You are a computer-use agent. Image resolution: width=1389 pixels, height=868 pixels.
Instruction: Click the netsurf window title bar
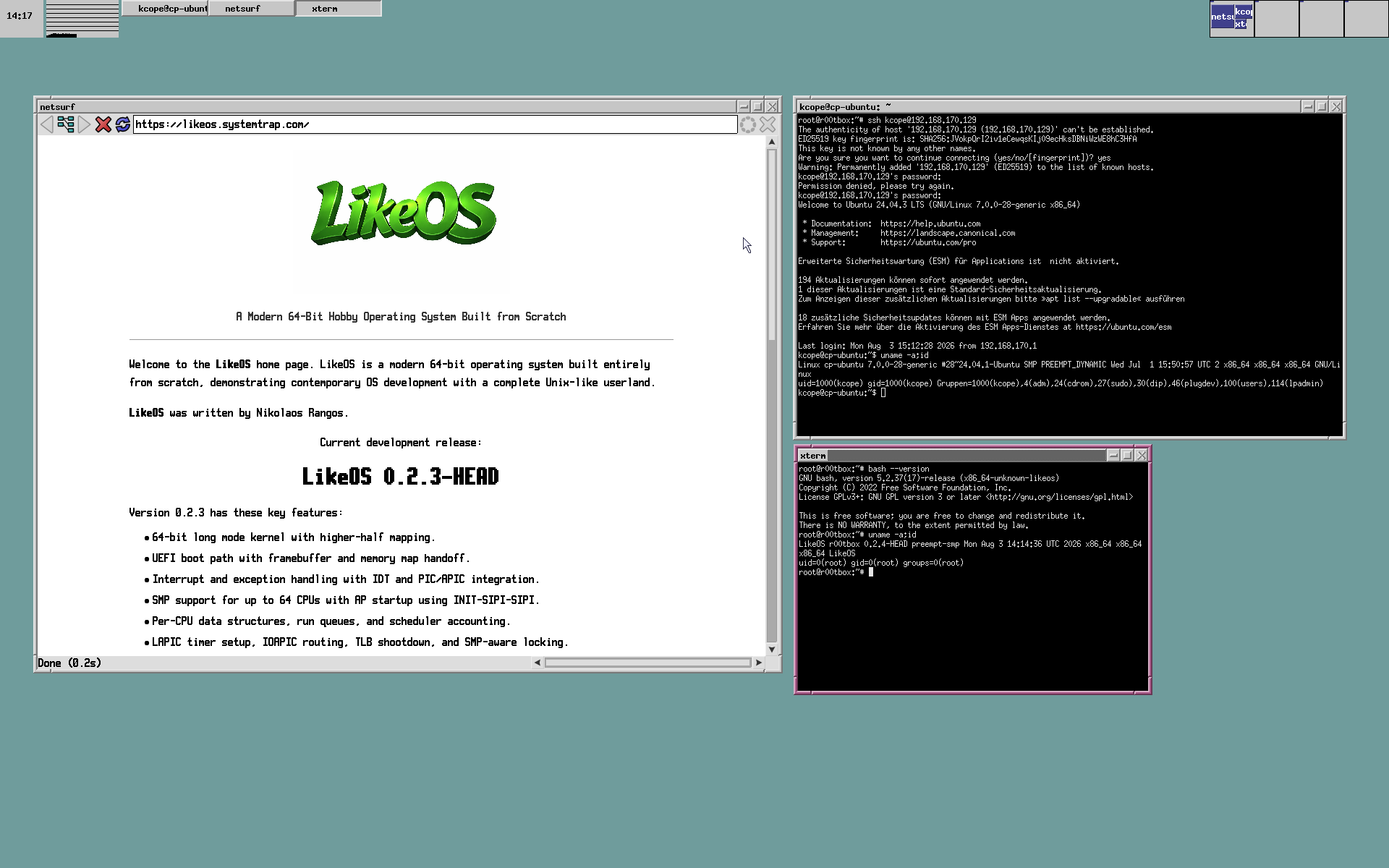(387, 106)
